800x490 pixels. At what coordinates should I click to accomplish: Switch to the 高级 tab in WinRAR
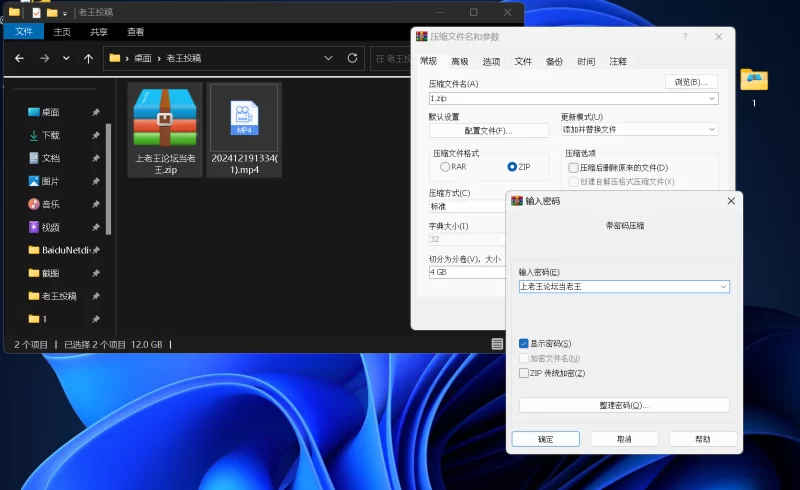click(x=460, y=61)
